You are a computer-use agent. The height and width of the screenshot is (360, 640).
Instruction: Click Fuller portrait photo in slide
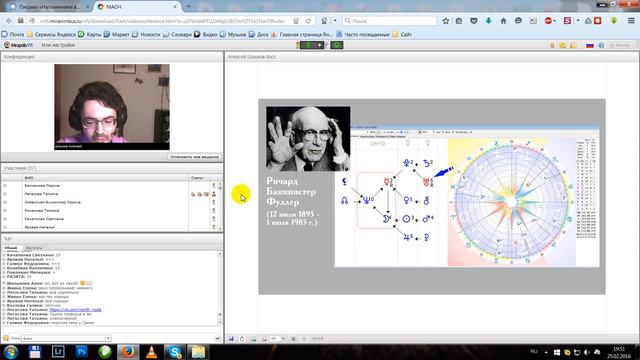[308, 139]
